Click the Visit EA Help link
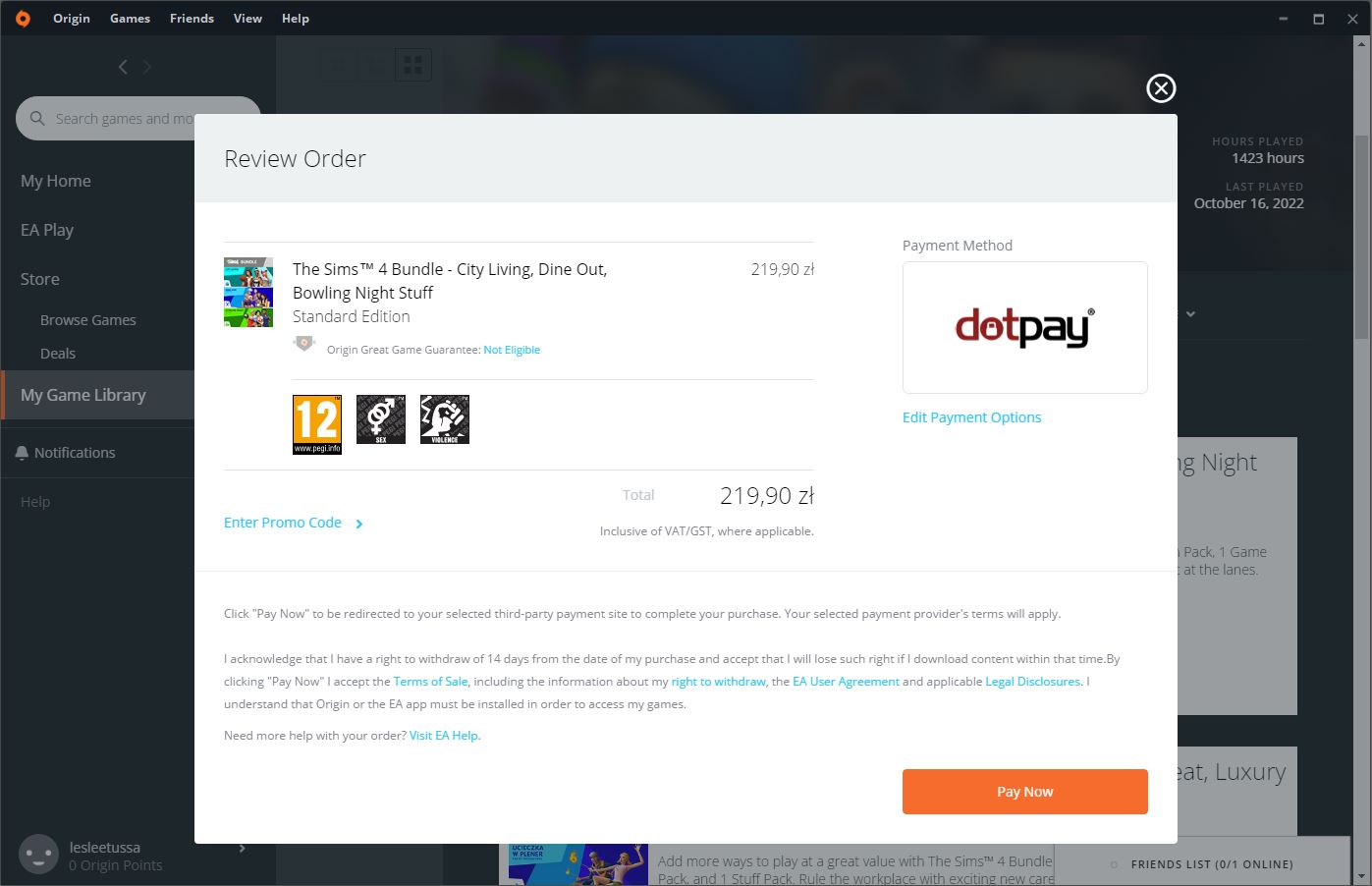This screenshot has height=886, width=1372. 444,736
